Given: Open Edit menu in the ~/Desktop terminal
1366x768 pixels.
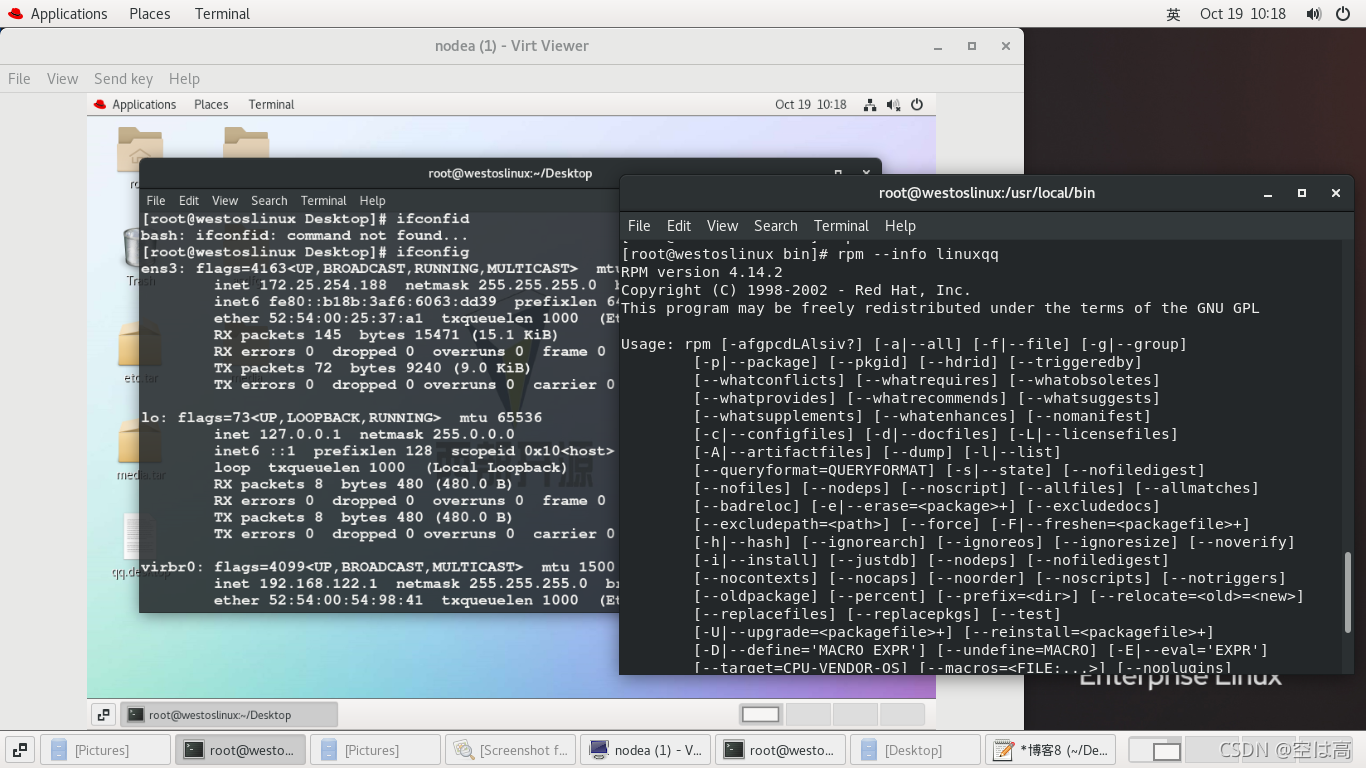Looking at the screenshot, I should tap(189, 200).
